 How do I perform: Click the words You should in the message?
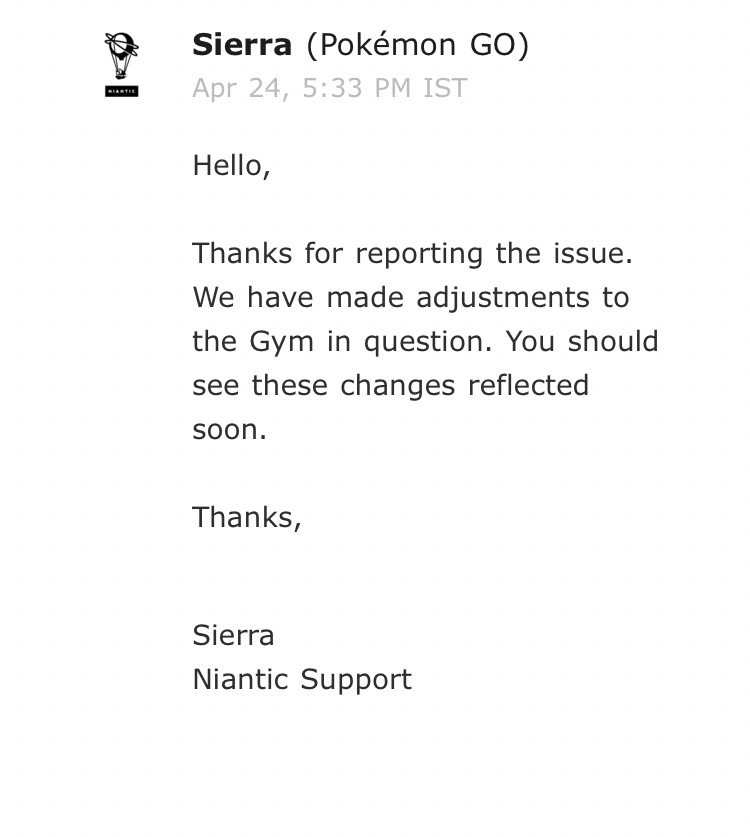pyautogui.click(x=582, y=341)
